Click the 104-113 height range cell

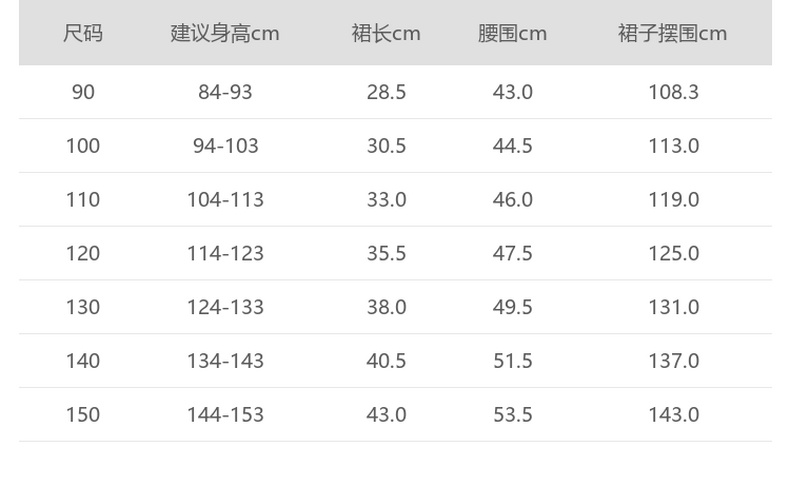225,200
